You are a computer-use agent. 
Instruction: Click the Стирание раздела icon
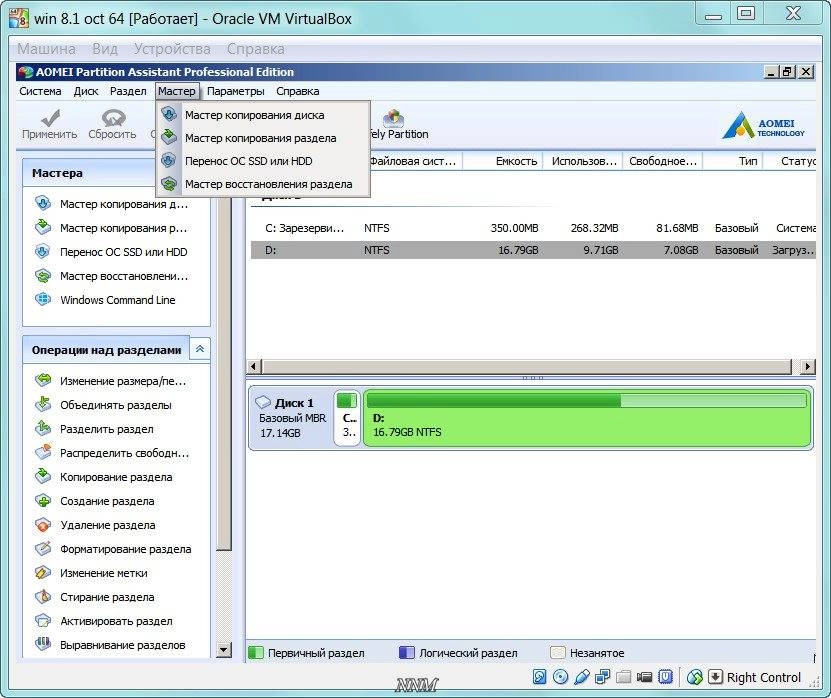pos(43,596)
